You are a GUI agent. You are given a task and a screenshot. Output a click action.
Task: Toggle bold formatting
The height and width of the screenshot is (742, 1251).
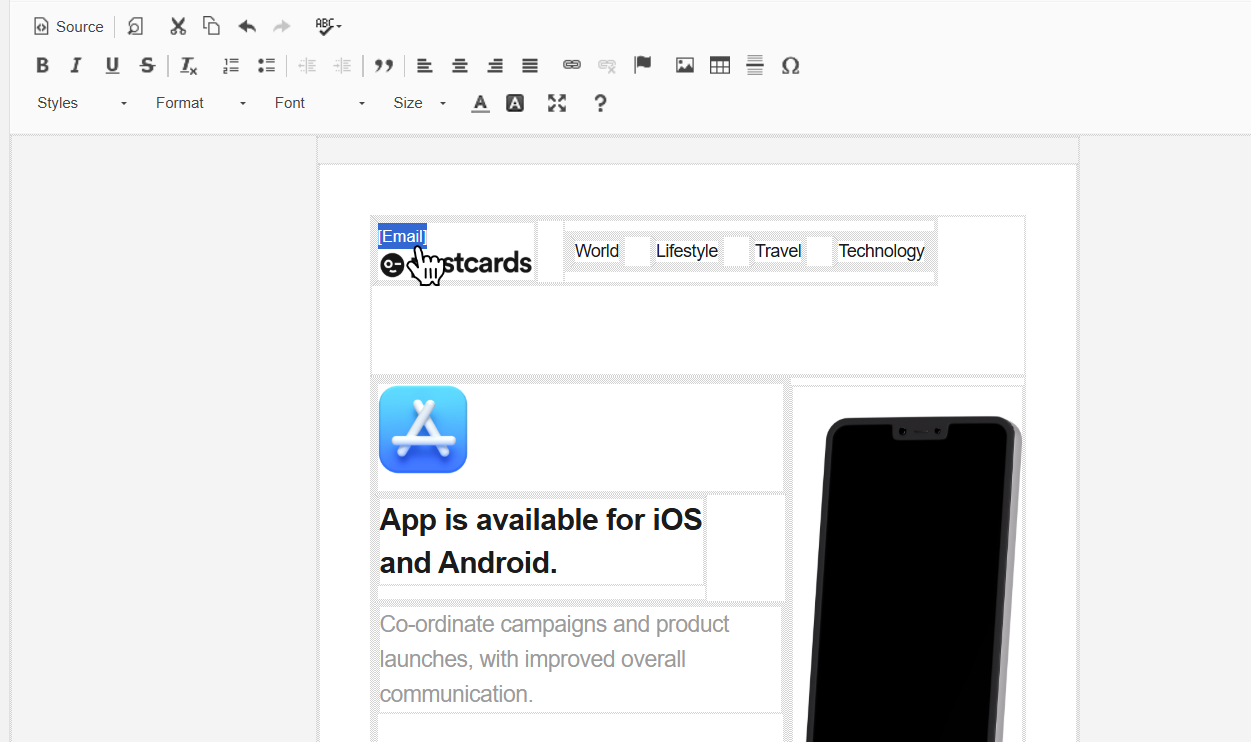(42, 65)
